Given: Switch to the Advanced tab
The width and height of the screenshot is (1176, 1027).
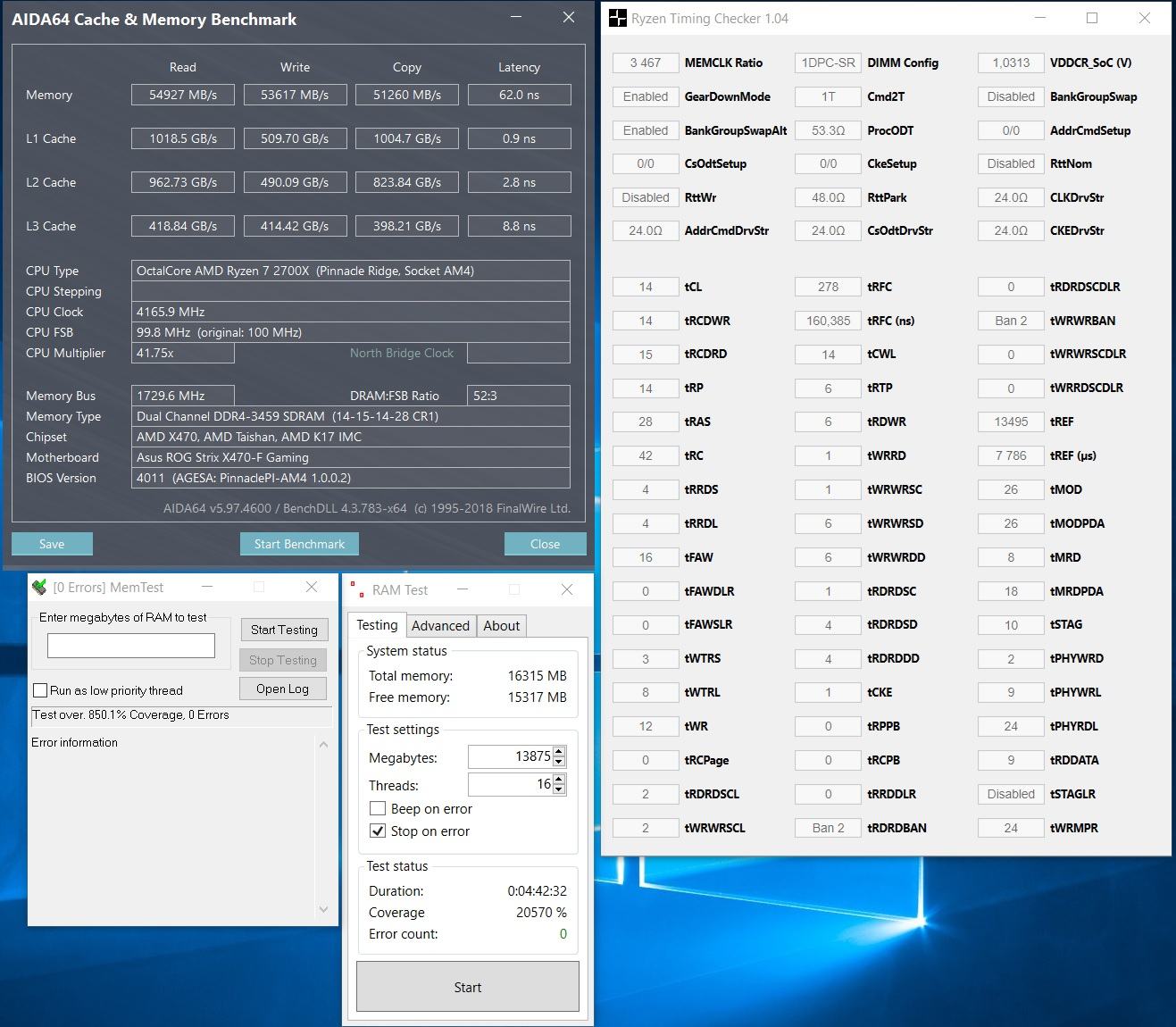Looking at the screenshot, I should point(440,626).
